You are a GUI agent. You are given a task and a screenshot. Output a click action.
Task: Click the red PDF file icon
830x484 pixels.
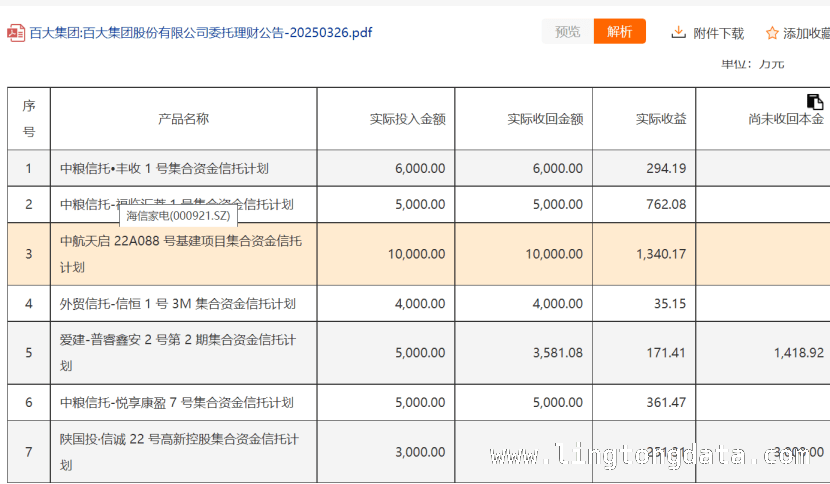(x=16, y=33)
